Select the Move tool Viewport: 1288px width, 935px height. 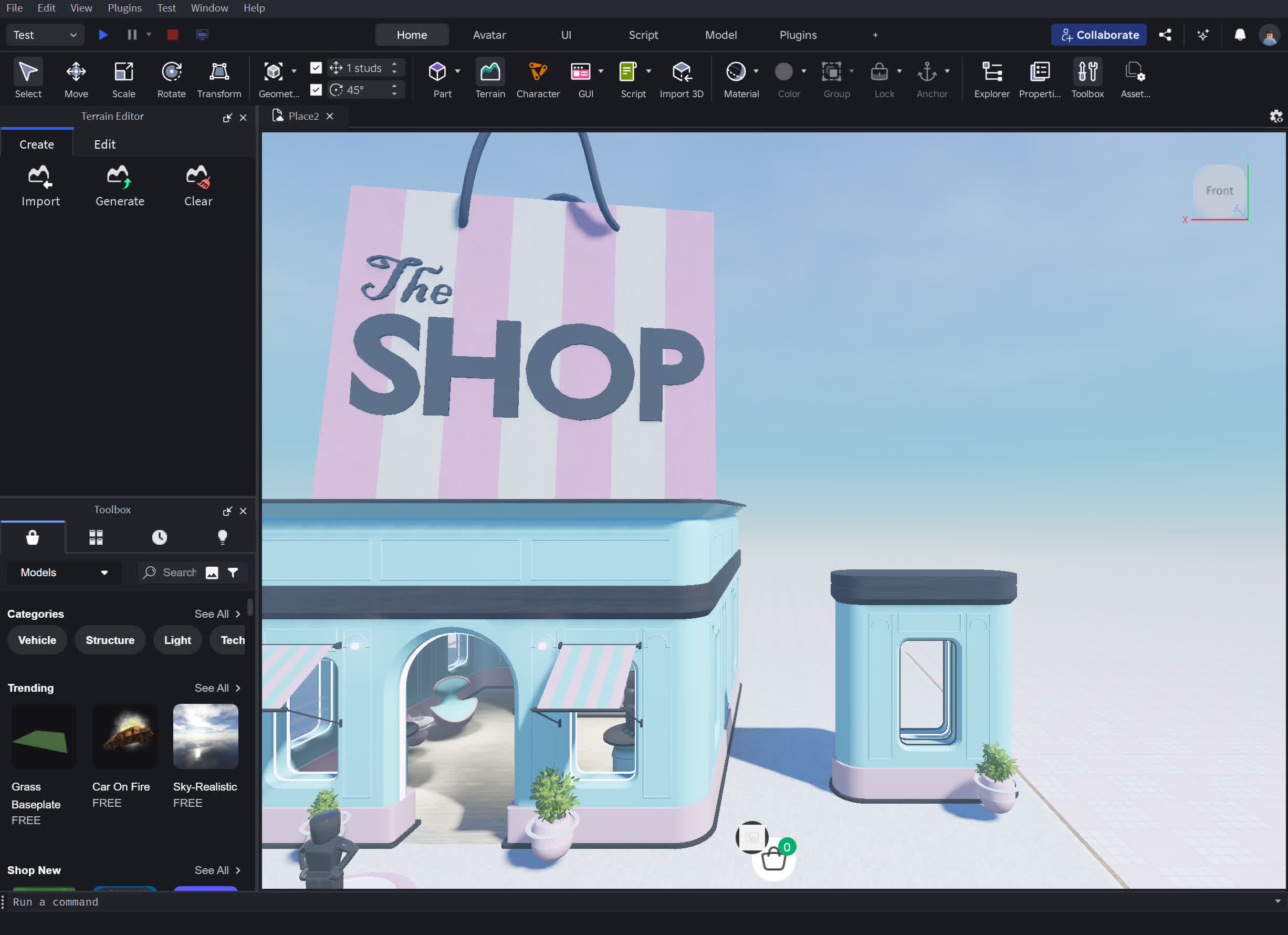point(76,78)
